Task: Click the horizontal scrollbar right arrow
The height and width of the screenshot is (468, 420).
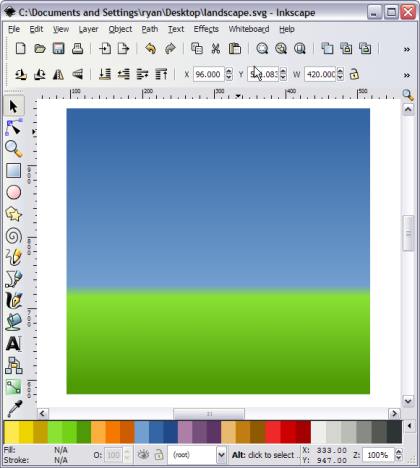Action: (x=394, y=414)
